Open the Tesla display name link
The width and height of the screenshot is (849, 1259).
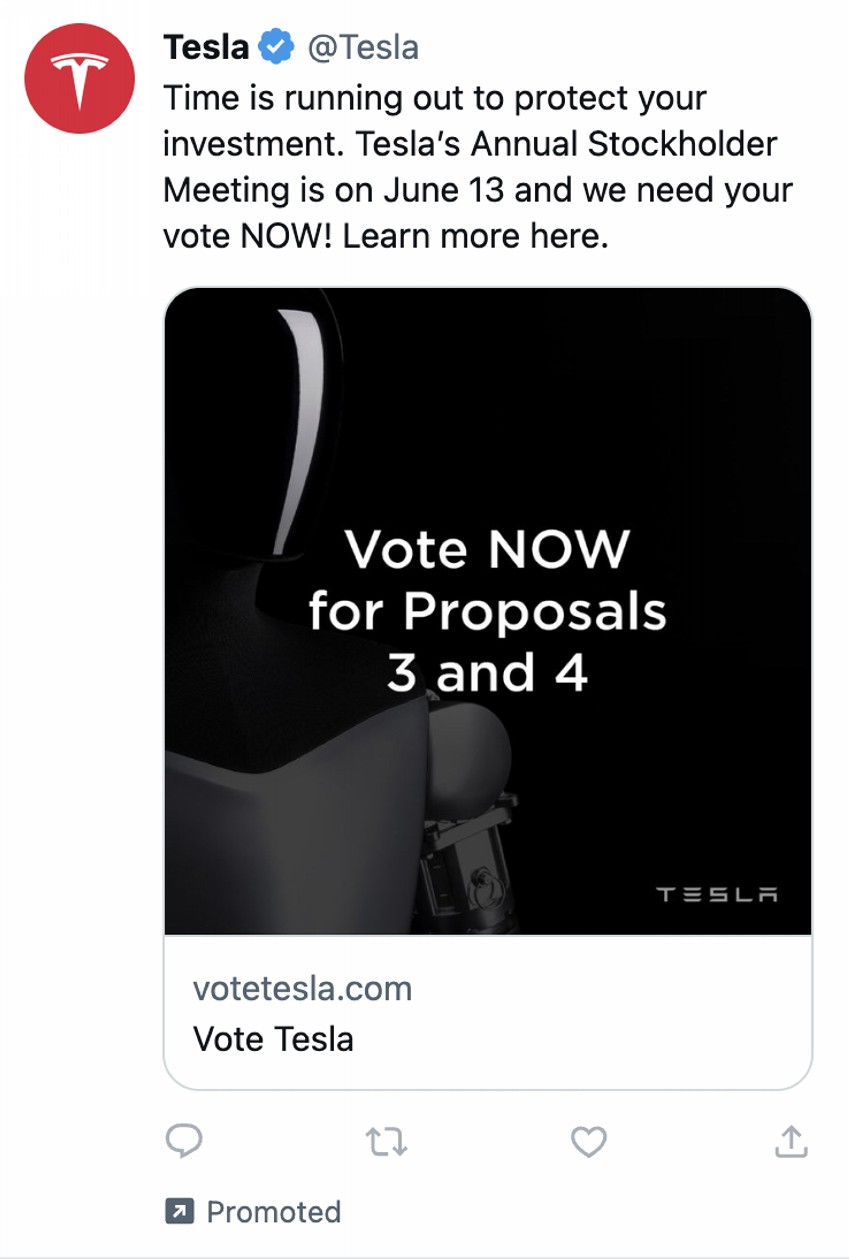click(x=207, y=47)
